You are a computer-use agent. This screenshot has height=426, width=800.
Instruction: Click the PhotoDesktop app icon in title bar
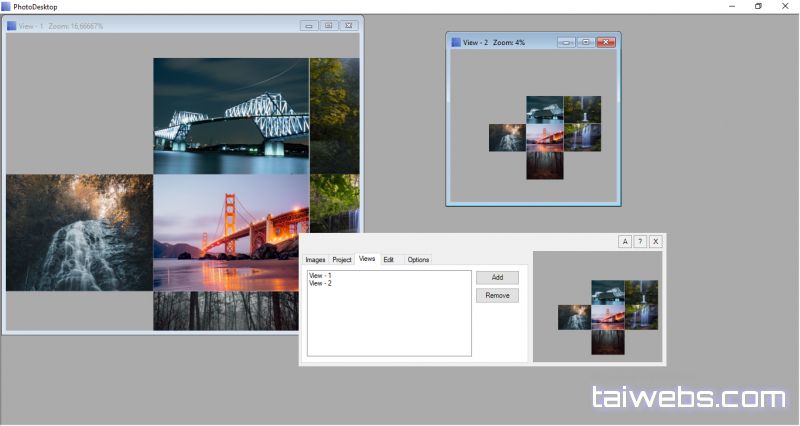click(x=7, y=6)
